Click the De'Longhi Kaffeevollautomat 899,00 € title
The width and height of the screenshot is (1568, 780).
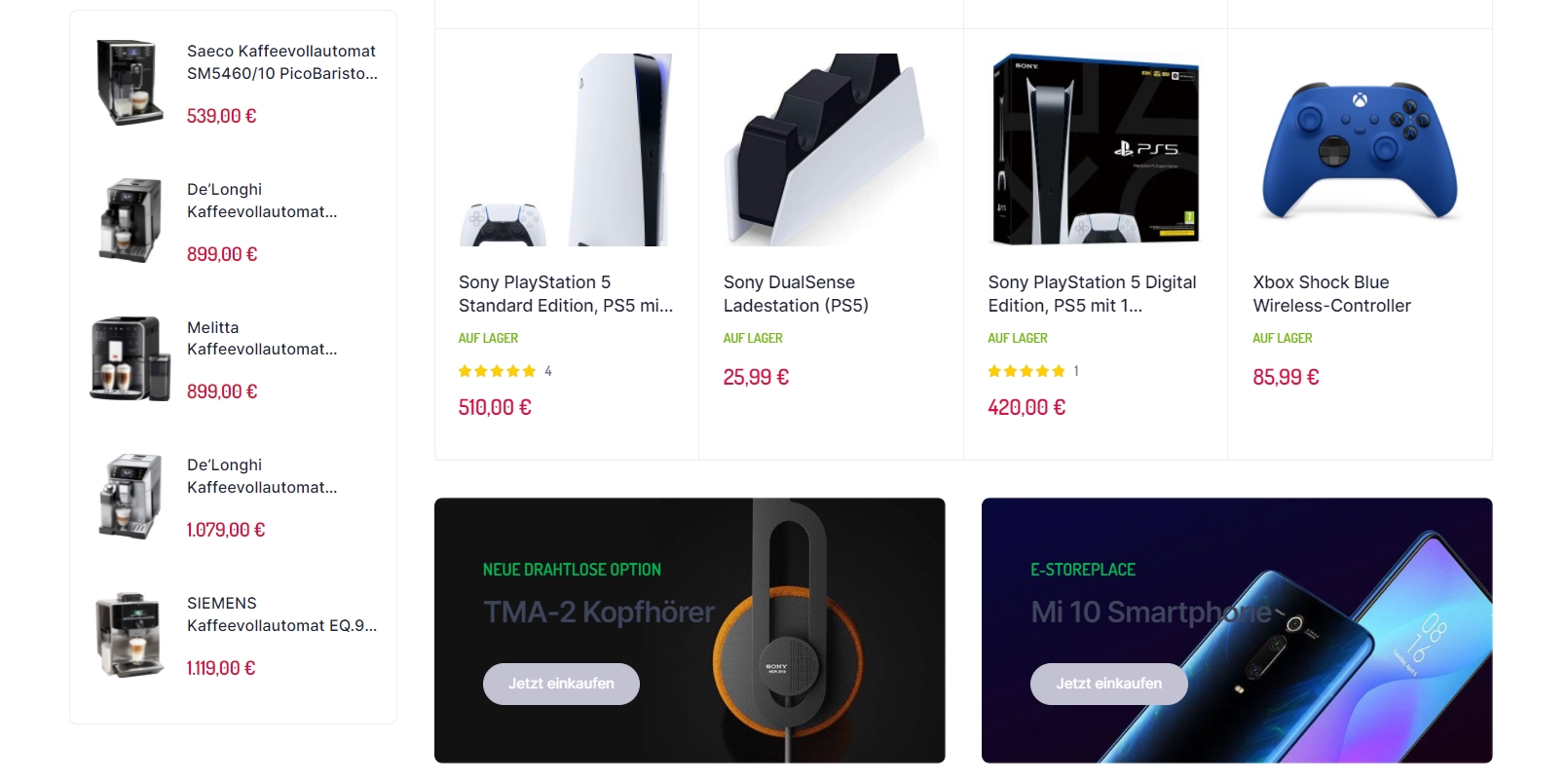point(262,201)
